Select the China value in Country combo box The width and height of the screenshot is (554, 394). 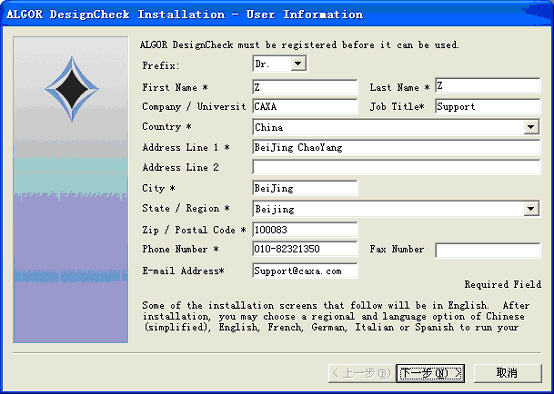click(389, 128)
